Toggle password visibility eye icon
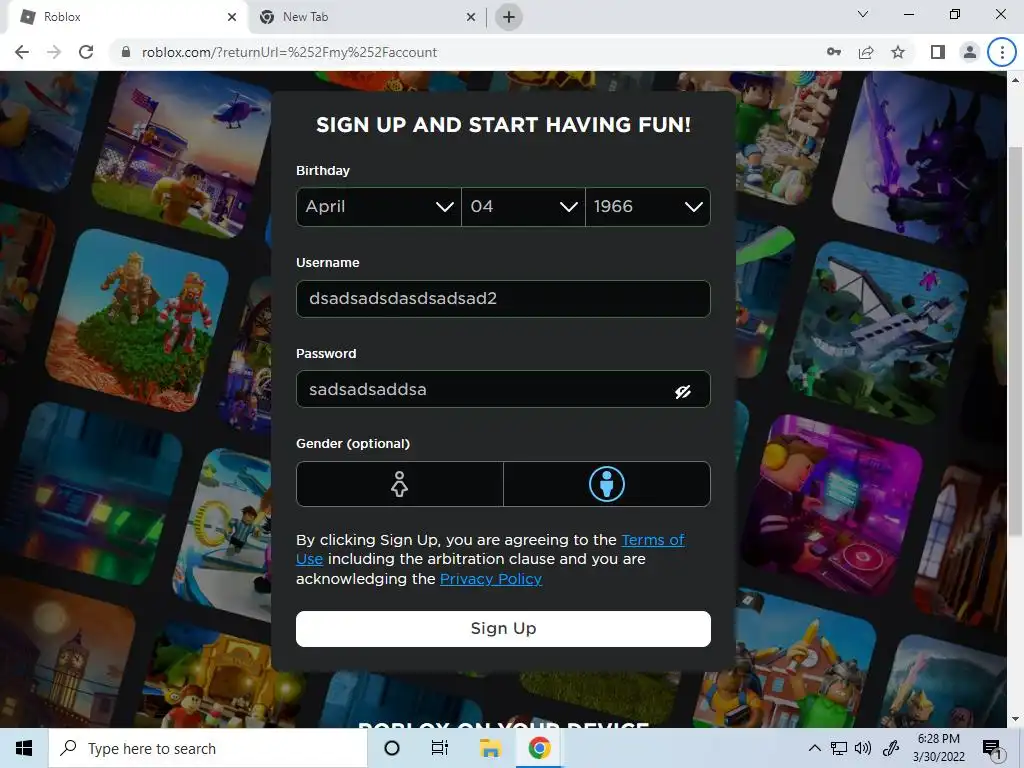 point(683,391)
